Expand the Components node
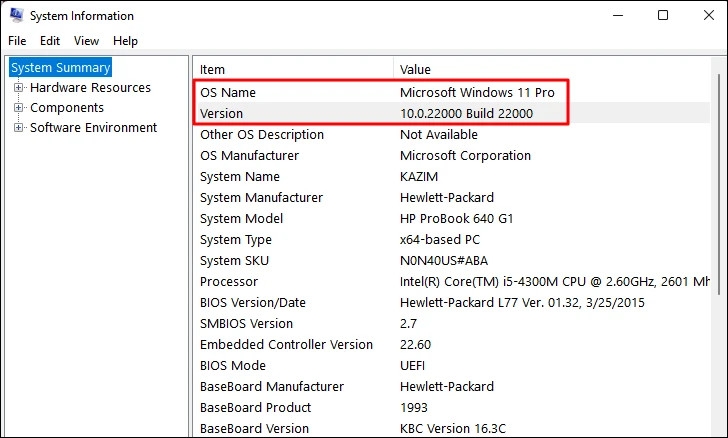The image size is (728, 438). coord(18,107)
